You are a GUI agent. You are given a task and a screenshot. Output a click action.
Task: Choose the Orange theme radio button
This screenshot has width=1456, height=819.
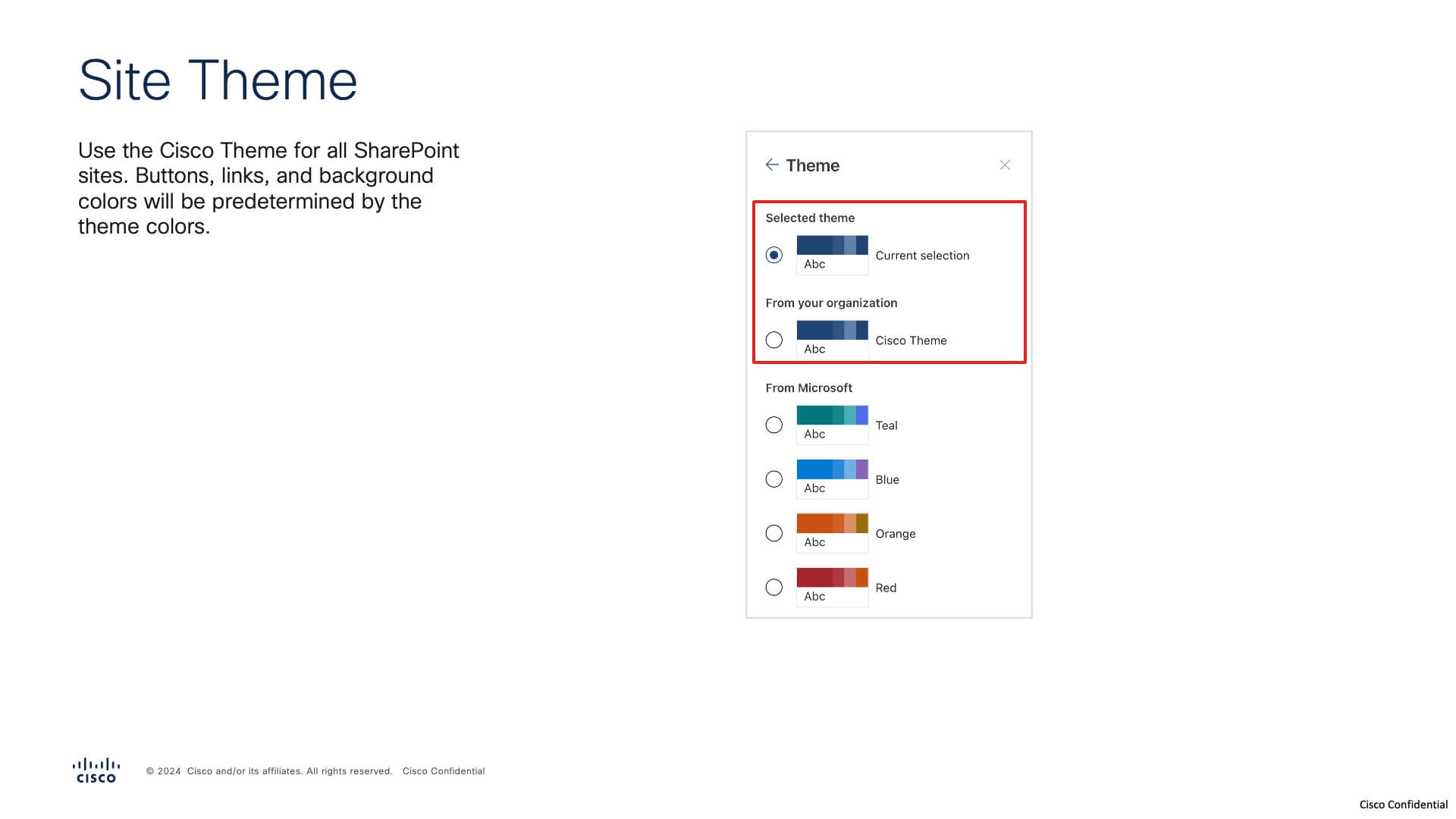[x=773, y=533]
